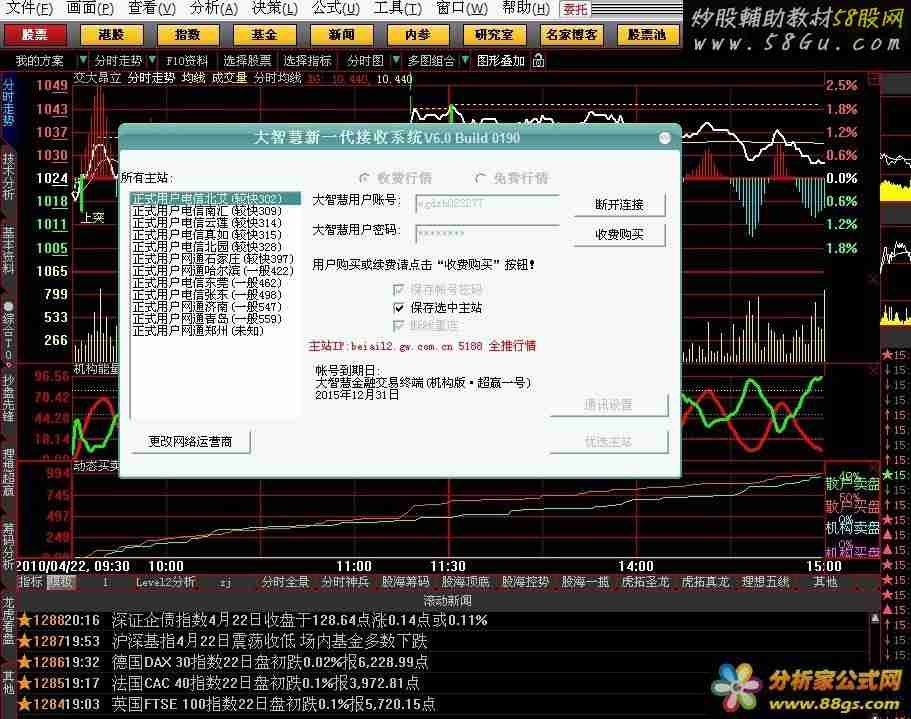
Task: Click the 大智慧用户密码 input field
Action: (x=487, y=233)
